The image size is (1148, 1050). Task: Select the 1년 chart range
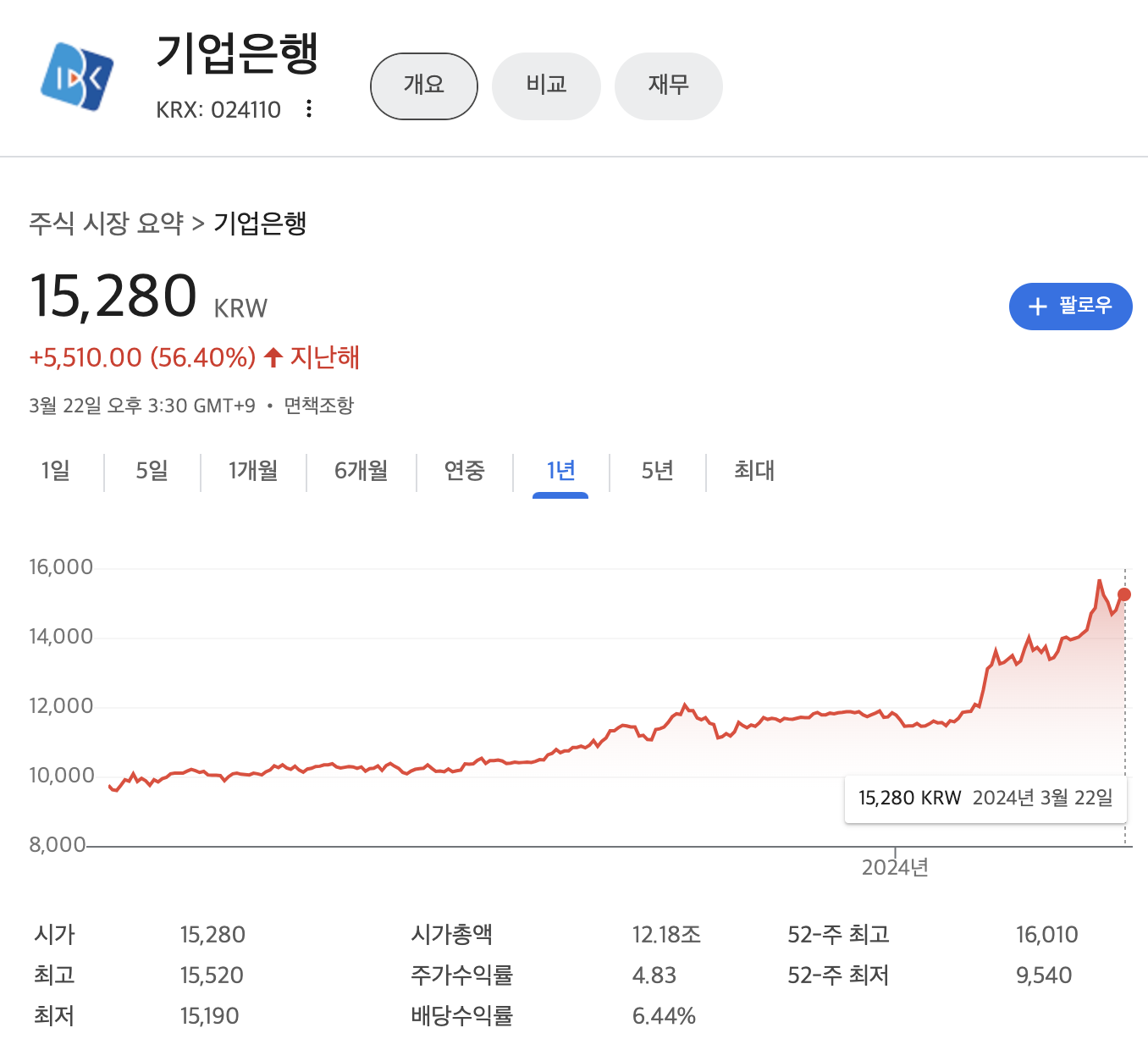click(x=560, y=471)
